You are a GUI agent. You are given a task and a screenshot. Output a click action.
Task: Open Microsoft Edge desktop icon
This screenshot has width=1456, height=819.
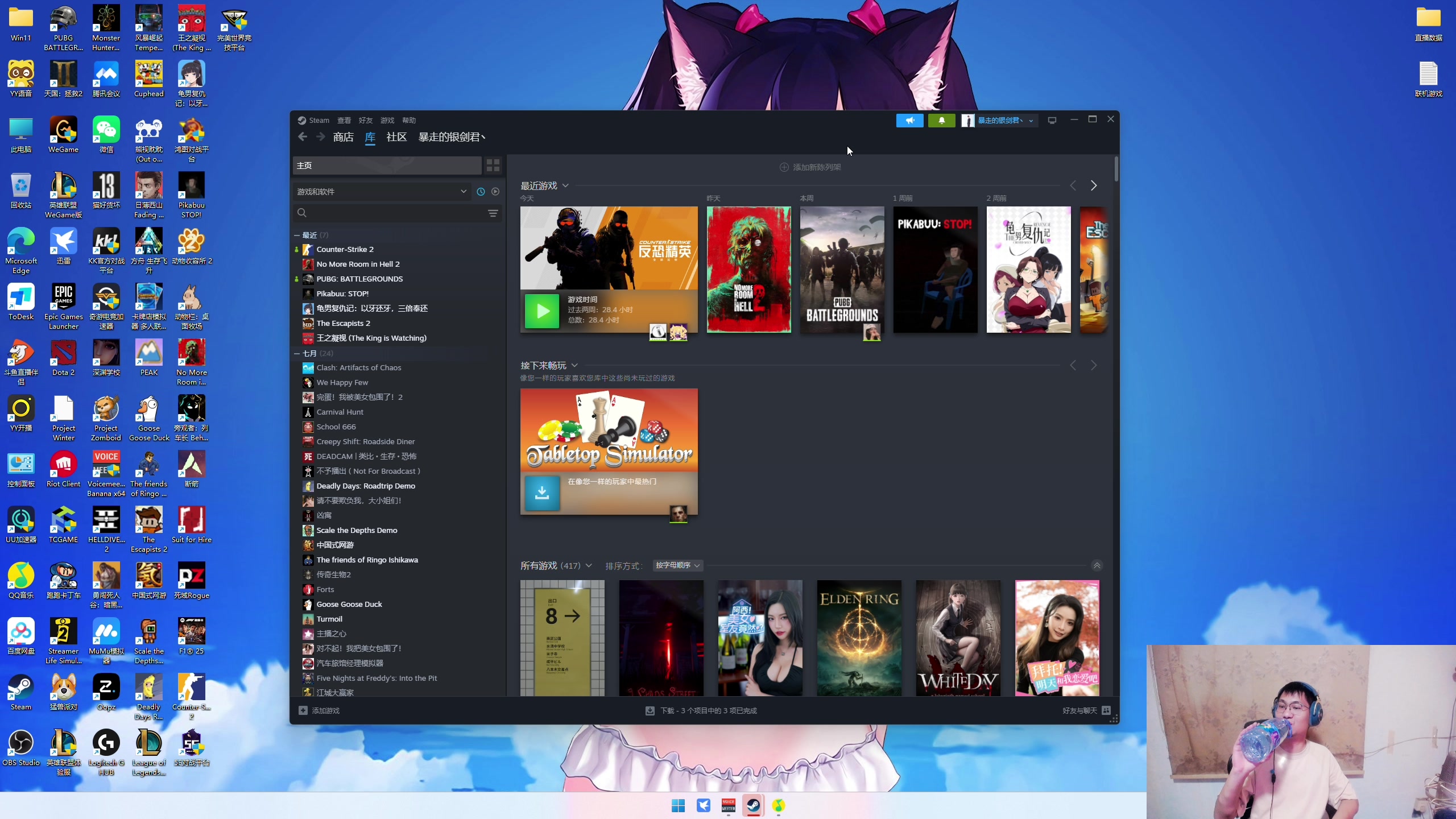coord(21,250)
